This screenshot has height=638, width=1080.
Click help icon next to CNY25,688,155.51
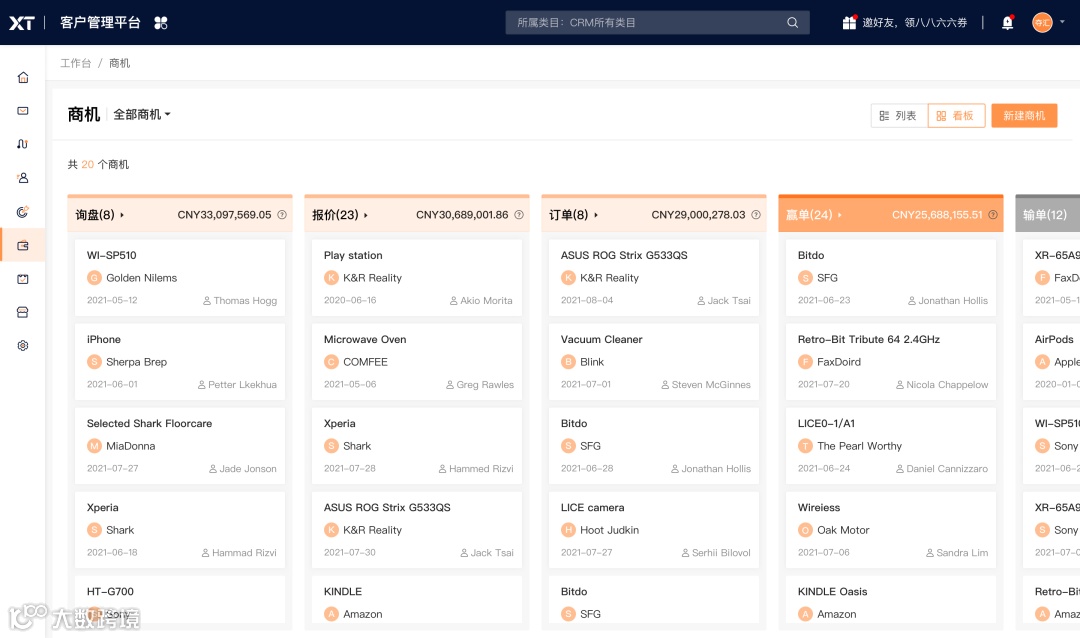click(x=993, y=215)
